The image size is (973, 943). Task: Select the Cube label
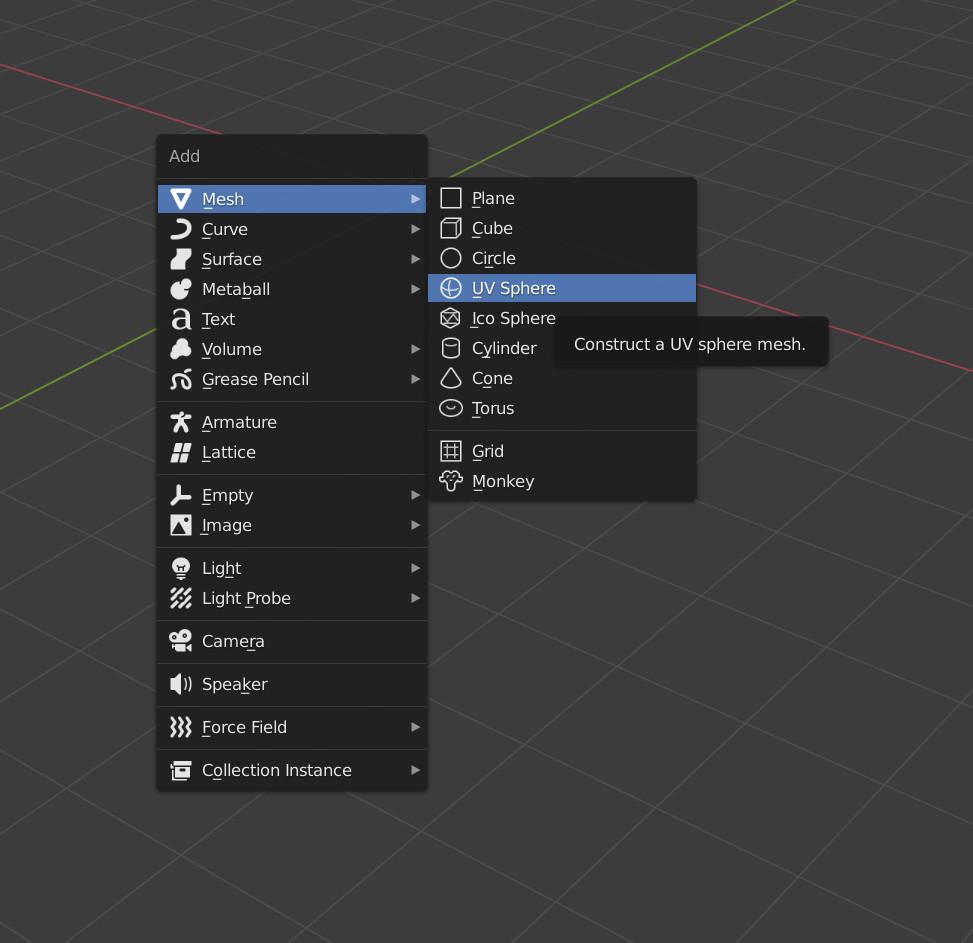point(492,228)
